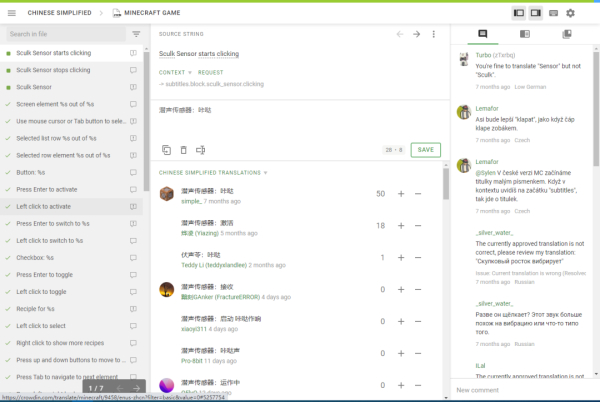The height and width of the screenshot is (402, 600).
Task: Clear translation using the trash icon
Action: (x=183, y=149)
